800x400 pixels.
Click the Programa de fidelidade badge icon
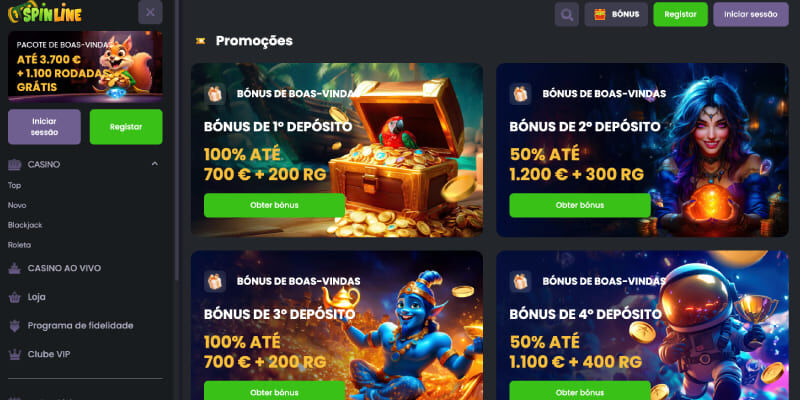pyautogui.click(x=15, y=326)
